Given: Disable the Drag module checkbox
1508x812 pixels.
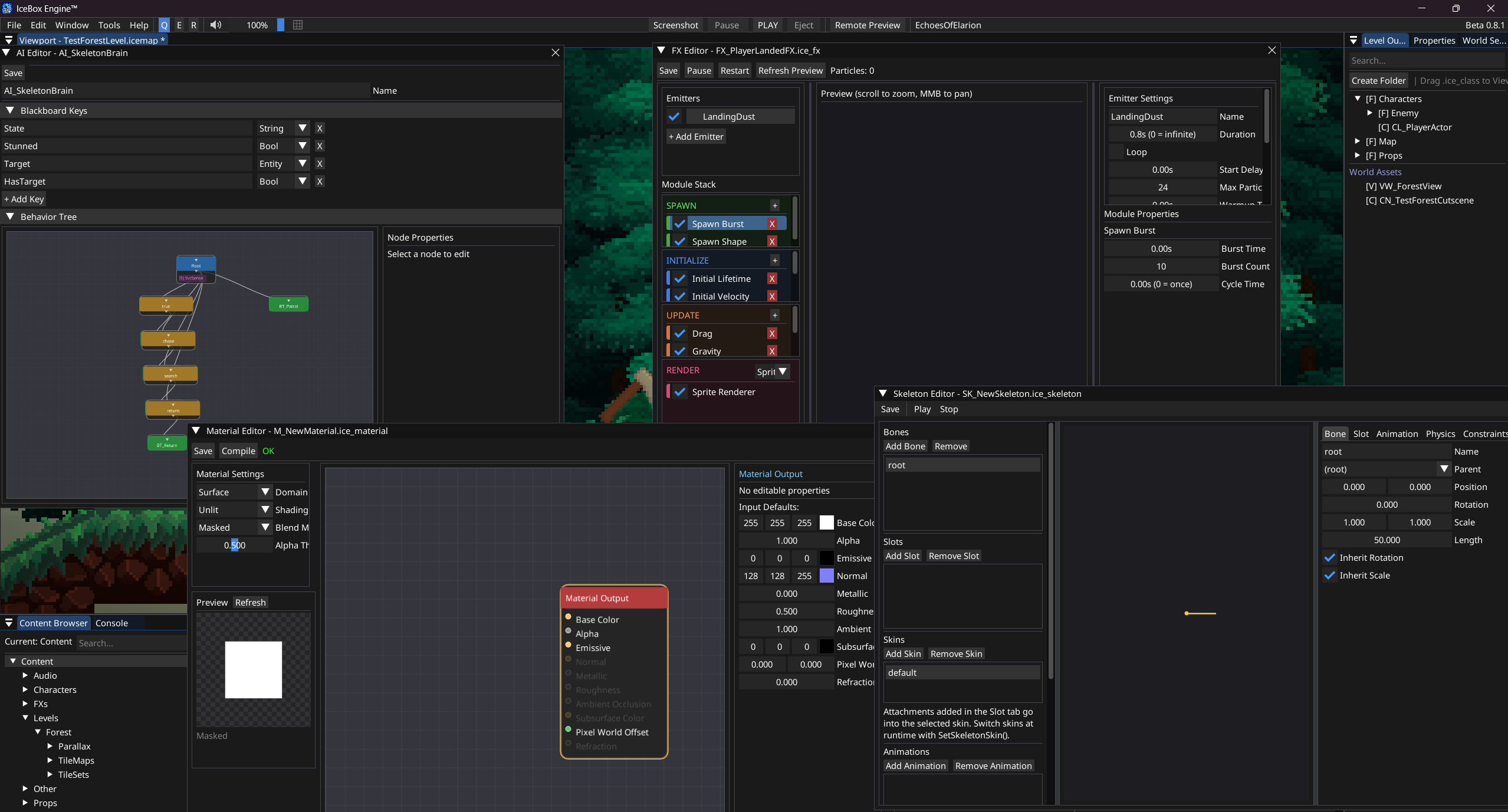Looking at the screenshot, I should point(680,334).
